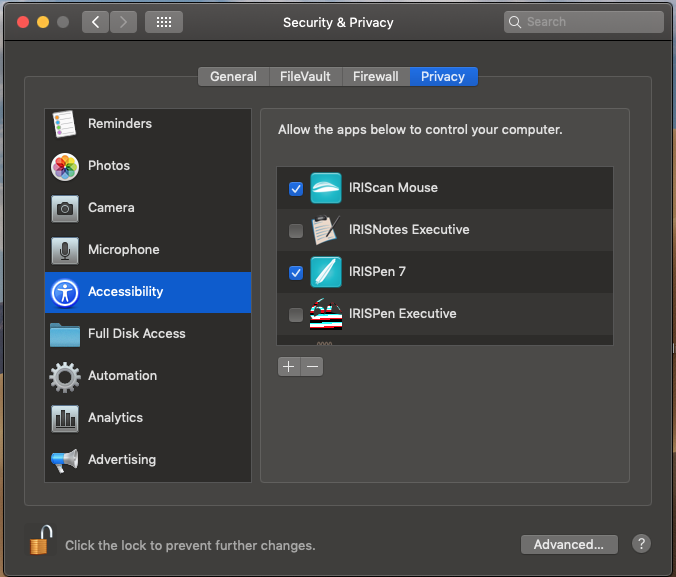The image size is (676, 577).
Task: Add an app with the plus button
Action: coord(289,366)
